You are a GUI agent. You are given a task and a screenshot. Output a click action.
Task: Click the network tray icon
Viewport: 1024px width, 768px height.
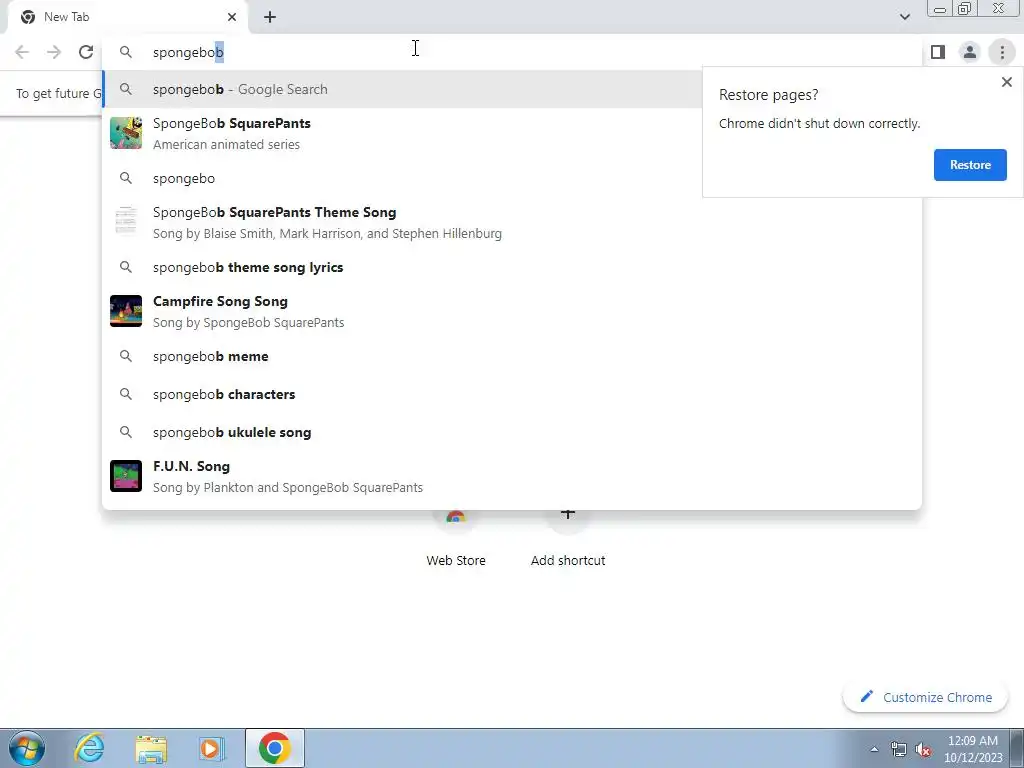tap(899, 749)
